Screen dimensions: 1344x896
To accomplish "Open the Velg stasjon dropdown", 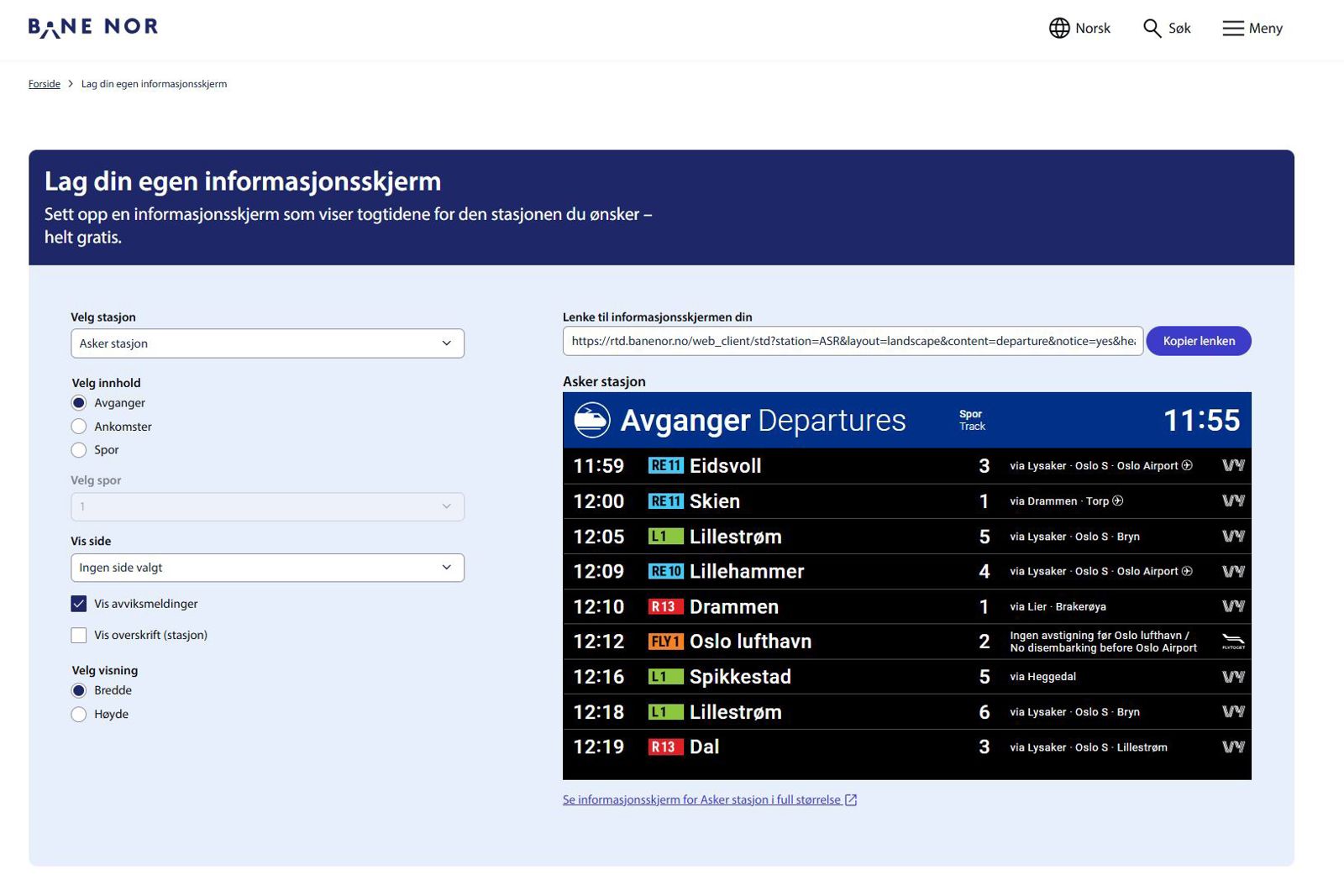I will (x=267, y=343).
